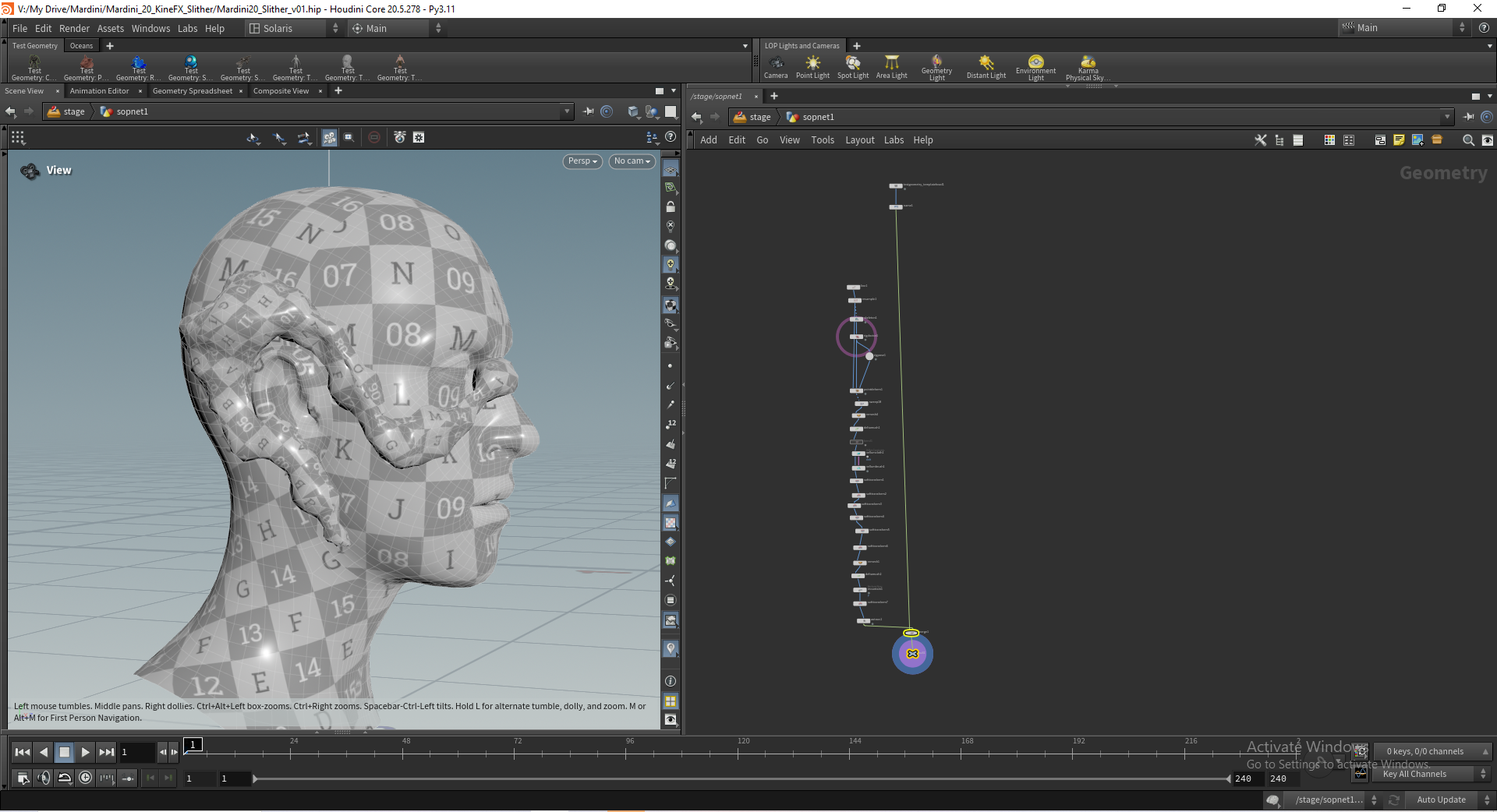This screenshot has height=812, width=1497.
Task: Open the Main radial menu dropdown
Action: coord(397,28)
